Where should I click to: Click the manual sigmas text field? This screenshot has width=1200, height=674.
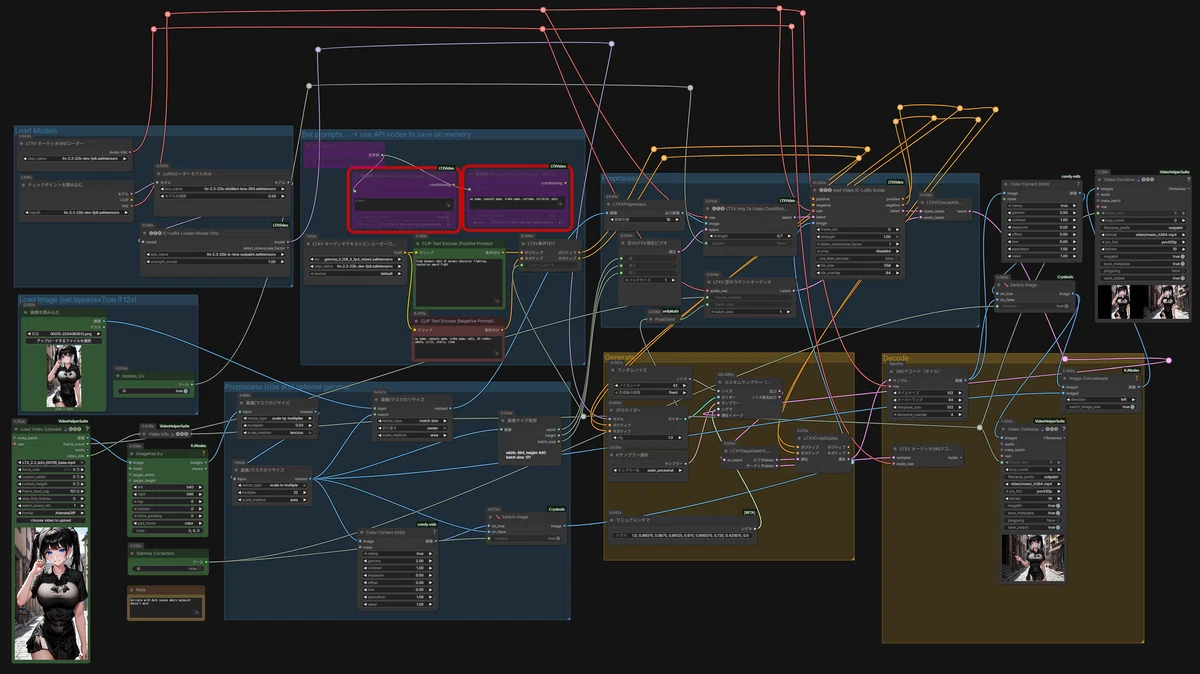coord(680,535)
